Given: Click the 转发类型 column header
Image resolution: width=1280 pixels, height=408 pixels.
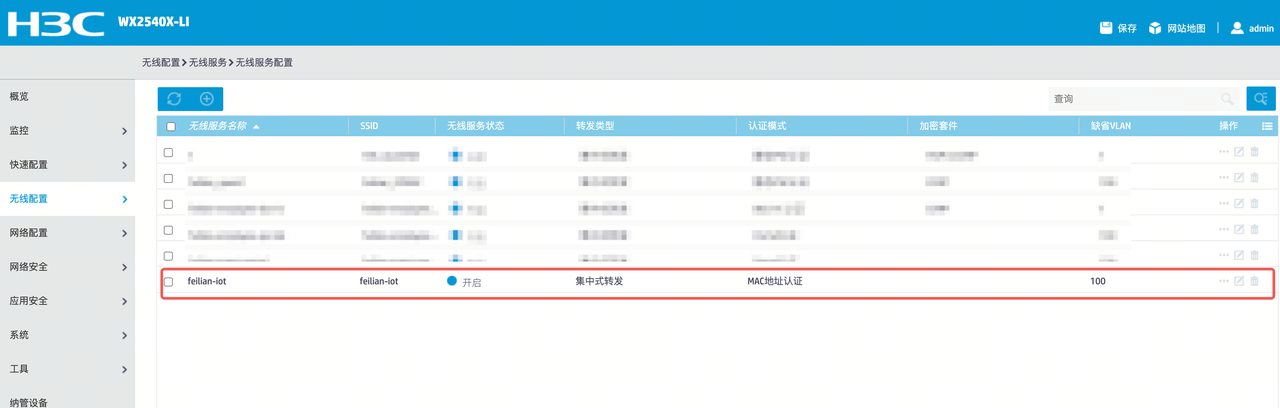Looking at the screenshot, I should [x=595, y=126].
